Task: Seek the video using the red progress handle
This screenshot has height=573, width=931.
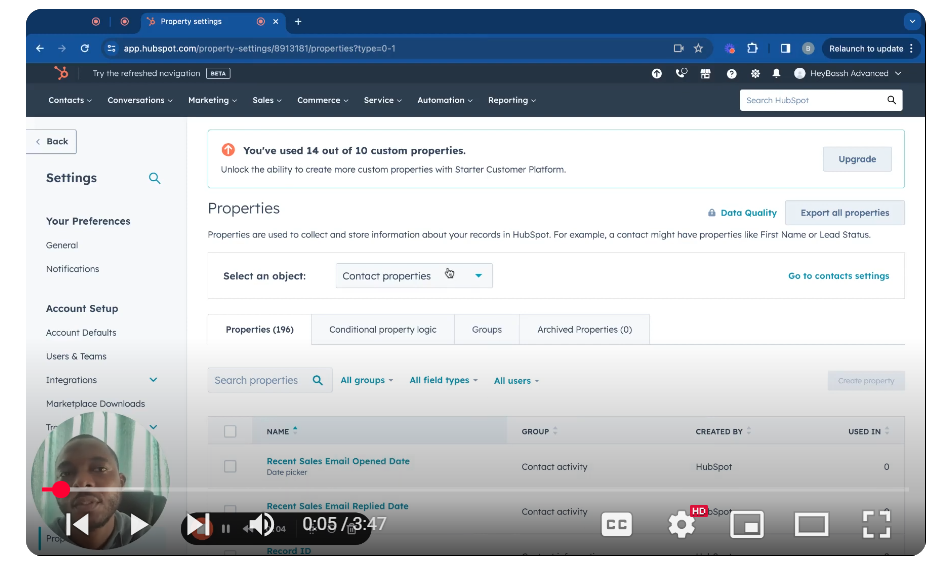Action: [60, 490]
